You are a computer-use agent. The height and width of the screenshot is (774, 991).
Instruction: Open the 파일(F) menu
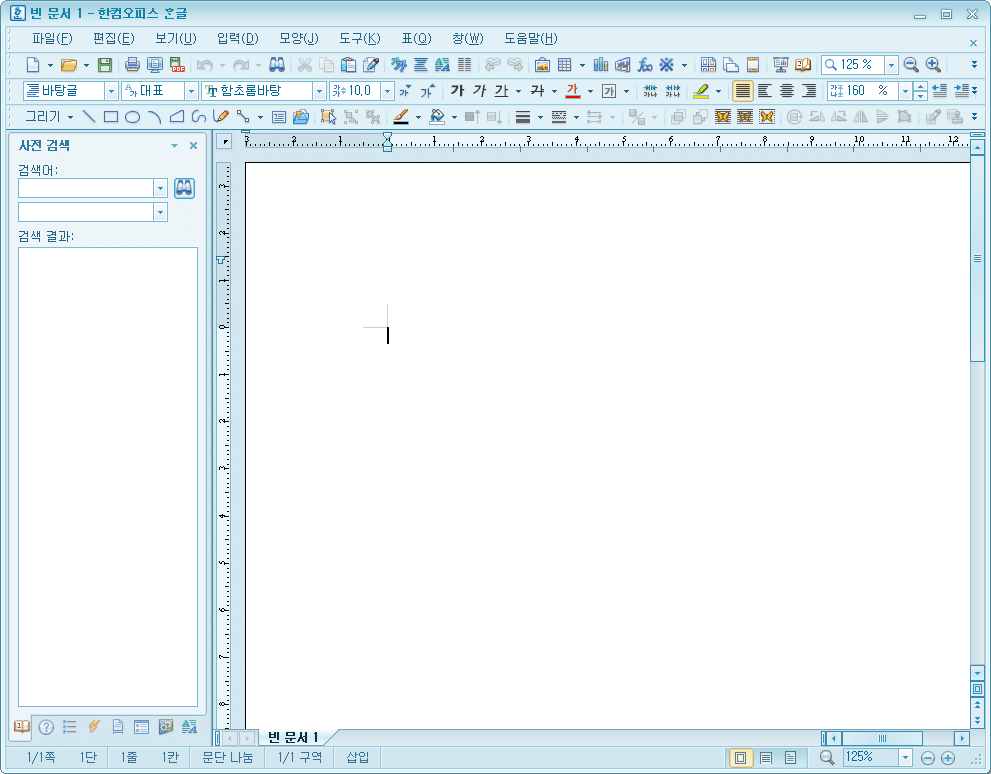coord(52,39)
